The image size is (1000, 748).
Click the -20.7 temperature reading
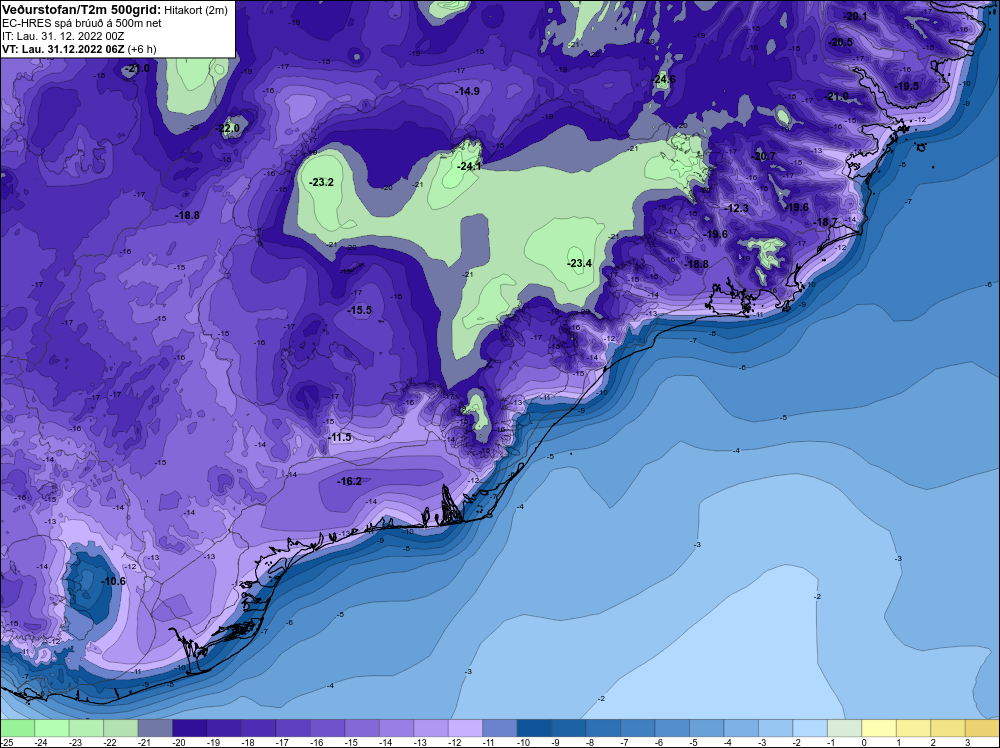coord(763,157)
